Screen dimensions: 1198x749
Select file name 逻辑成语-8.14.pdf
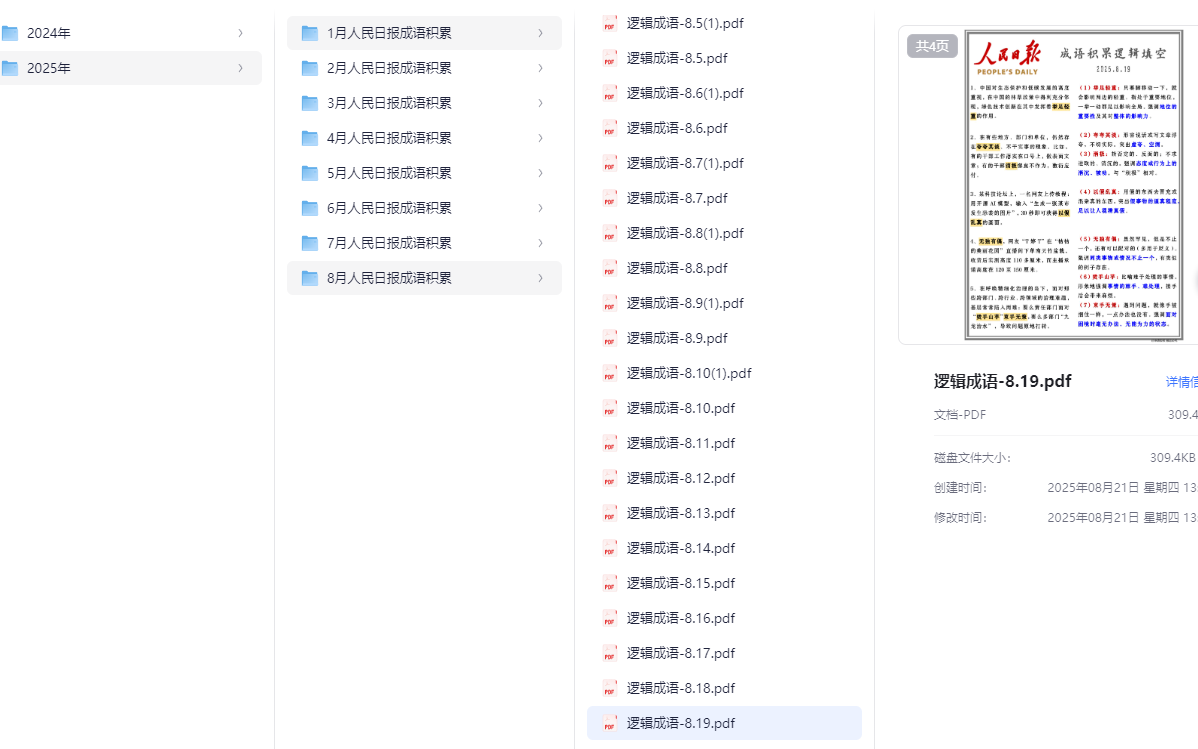click(x=681, y=548)
